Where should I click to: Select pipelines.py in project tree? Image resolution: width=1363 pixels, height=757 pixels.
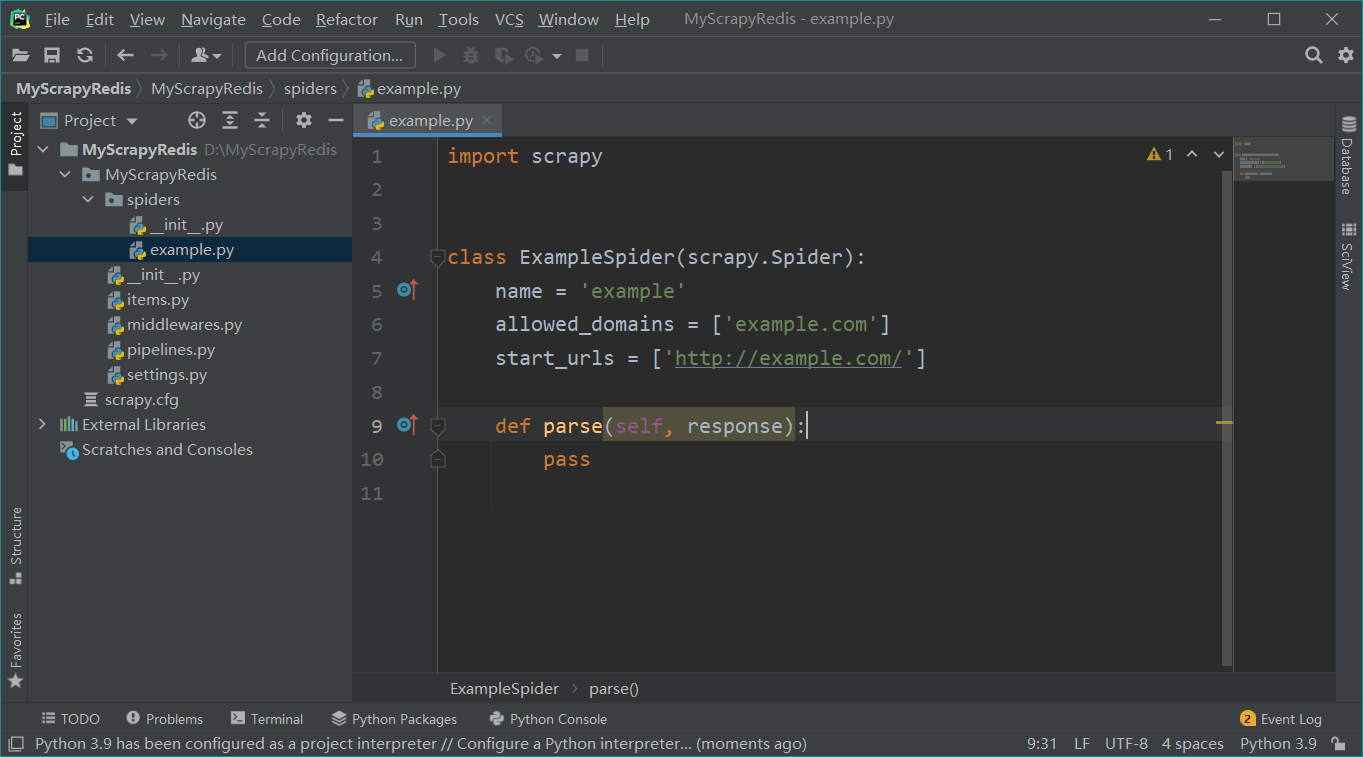pos(171,350)
